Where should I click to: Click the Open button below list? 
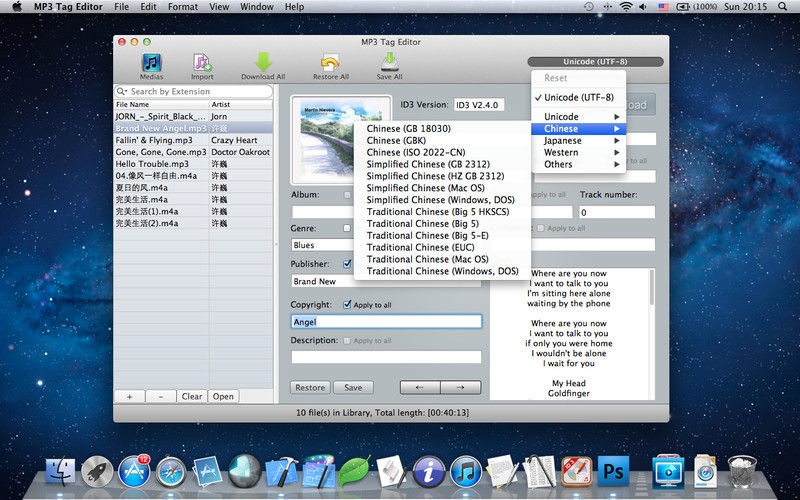(x=223, y=396)
